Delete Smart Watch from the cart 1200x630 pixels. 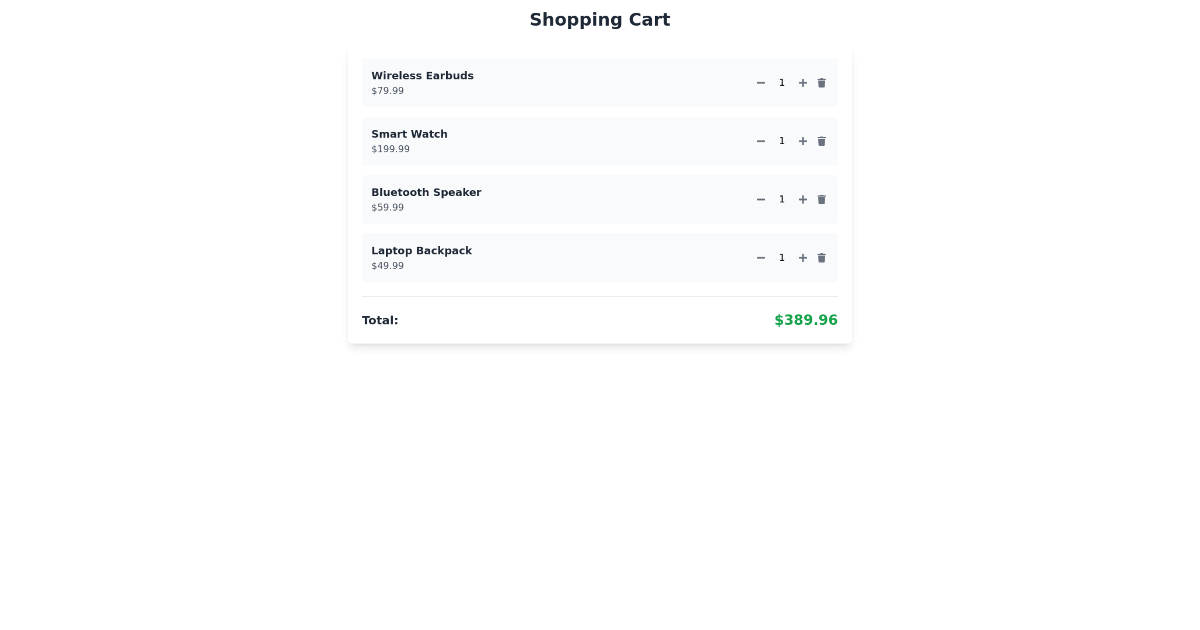pyautogui.click(x=821, y=141)
